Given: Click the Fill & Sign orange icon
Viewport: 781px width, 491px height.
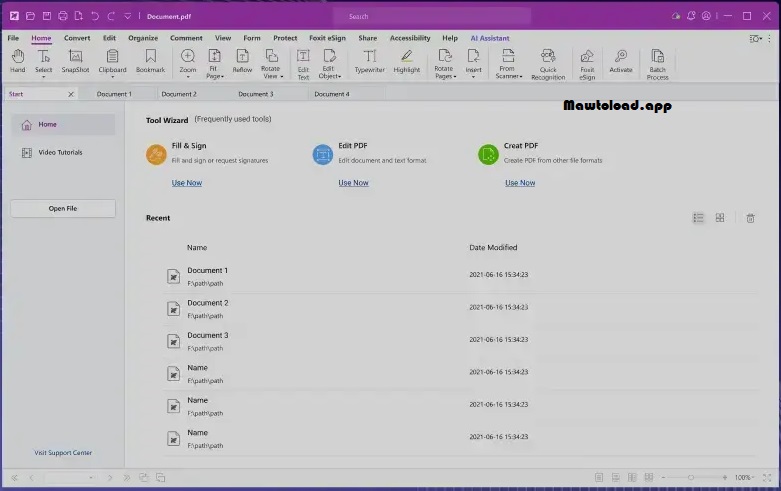Looking at the screenshot, I should [x=156, y=154].
